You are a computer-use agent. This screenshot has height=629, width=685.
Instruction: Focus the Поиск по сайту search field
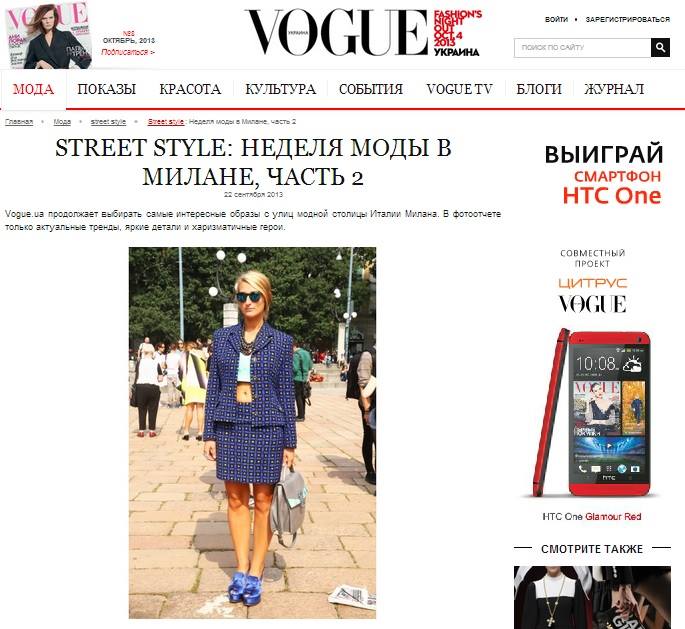pos(582,48)
